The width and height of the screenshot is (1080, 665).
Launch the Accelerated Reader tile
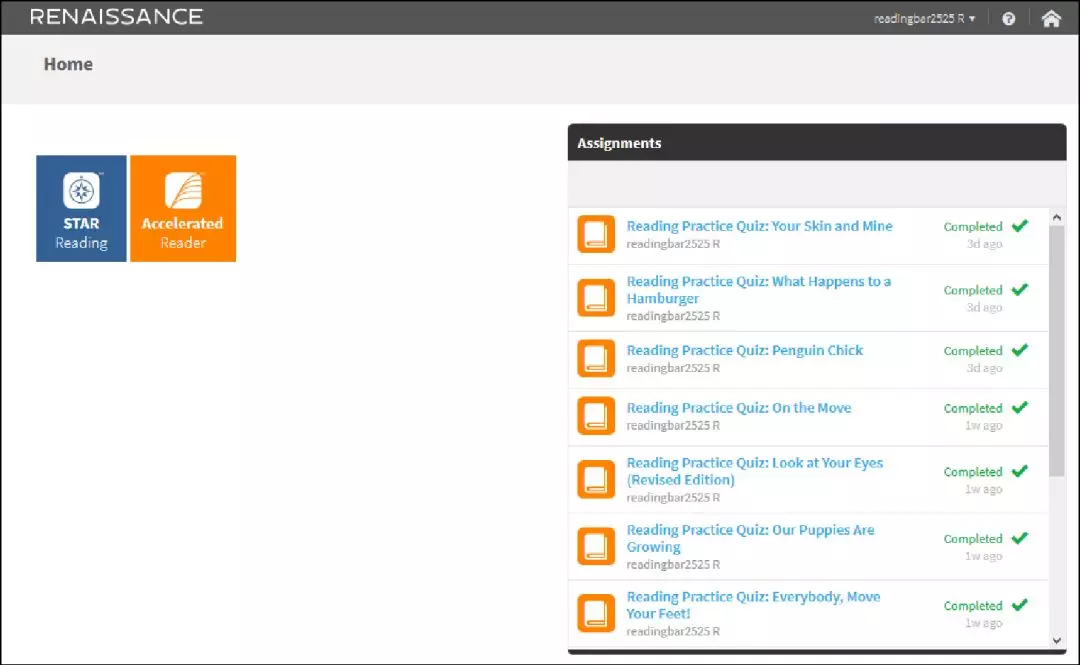coord(183,208)
